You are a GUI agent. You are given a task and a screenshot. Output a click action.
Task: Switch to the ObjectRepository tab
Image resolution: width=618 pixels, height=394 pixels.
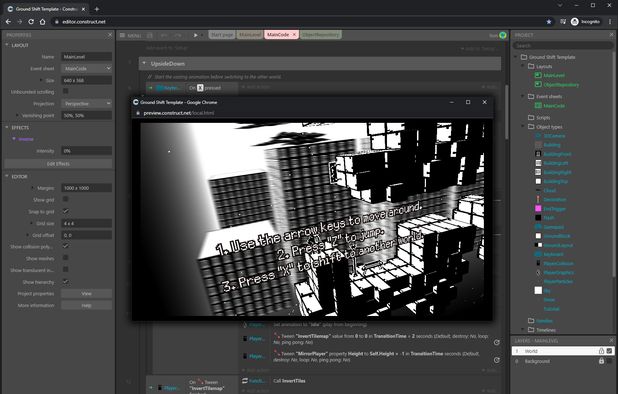click(320, 35)
